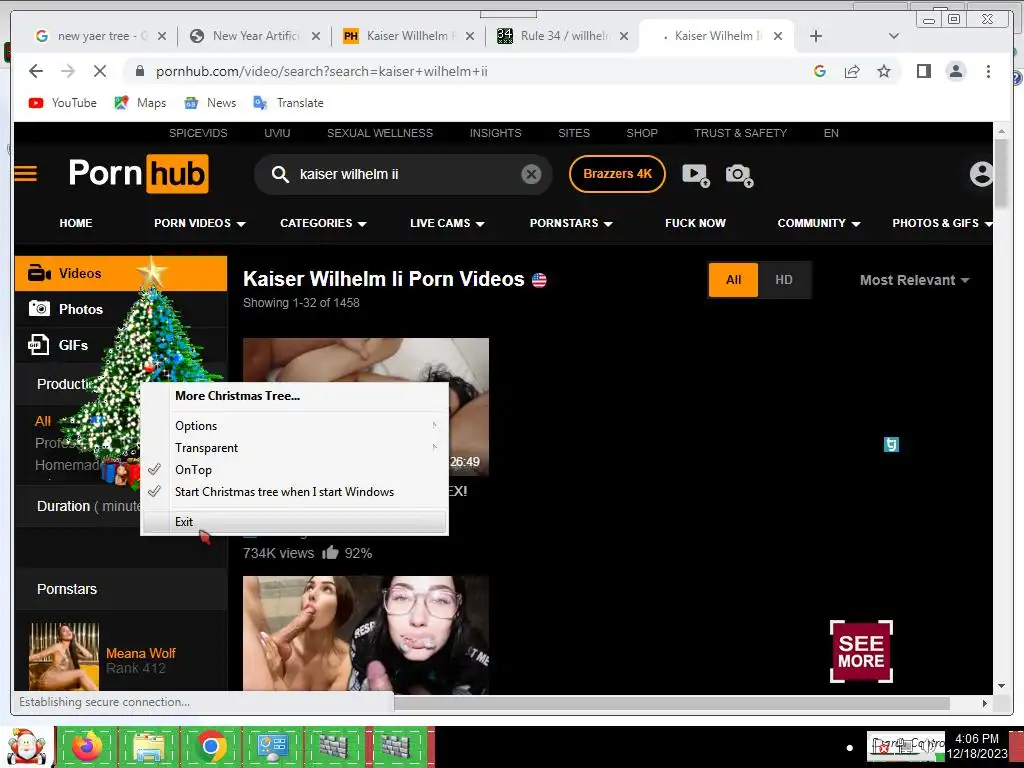Open the tab search chevron in the tab strip

click(894, 36)
